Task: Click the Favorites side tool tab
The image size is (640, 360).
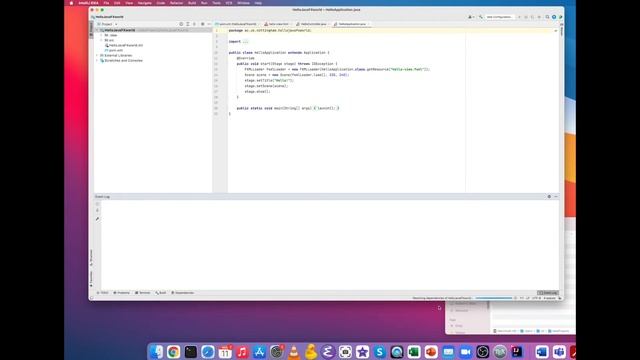Action: [x=91, y=278]
